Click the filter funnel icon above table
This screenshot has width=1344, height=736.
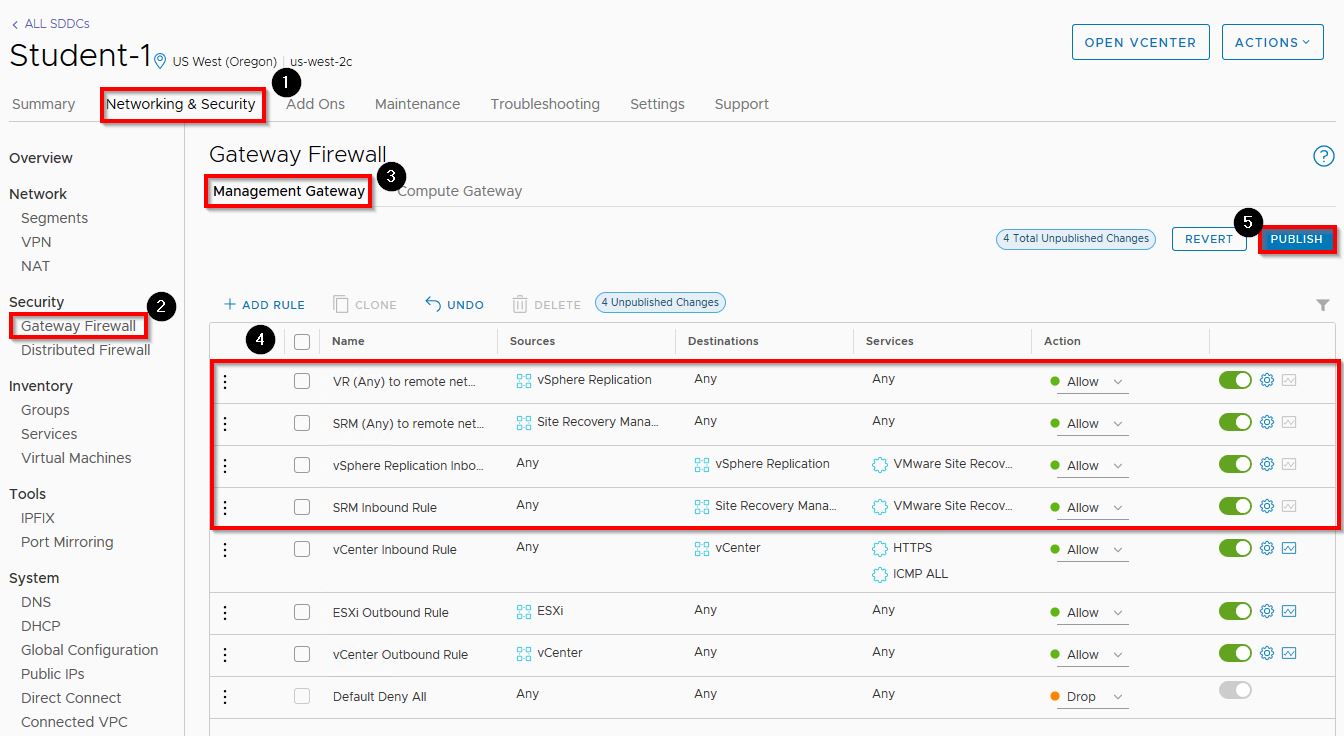(x=1322, y=305)
